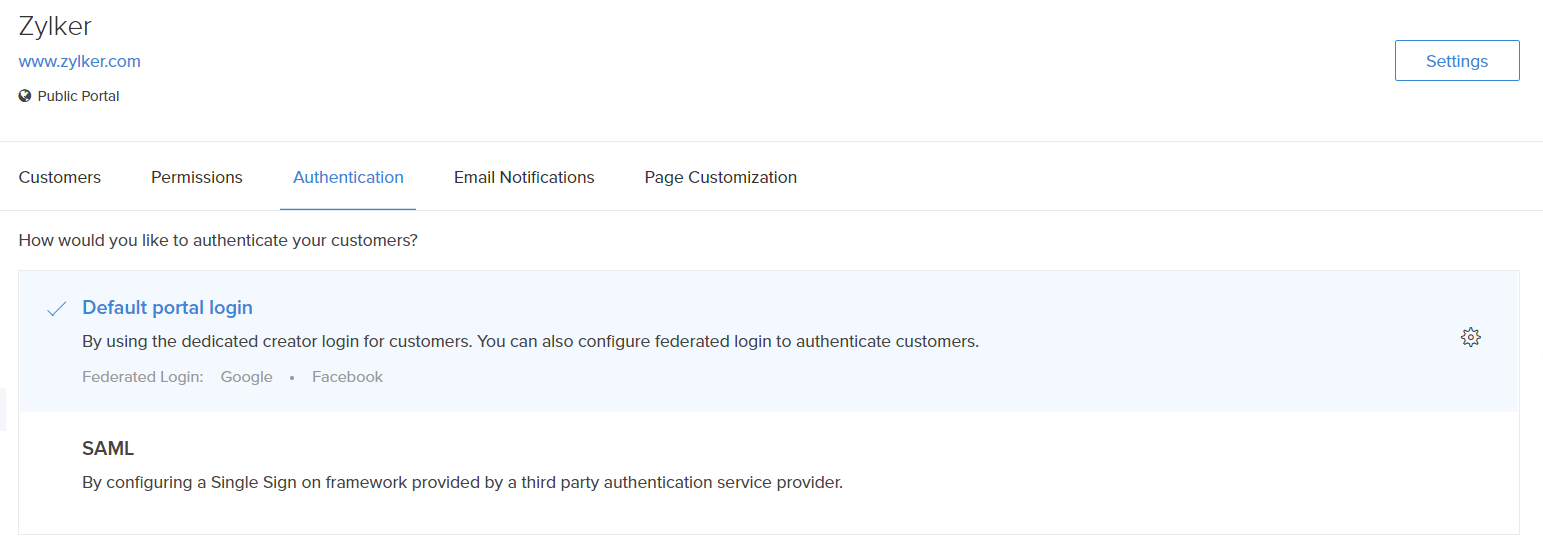Open the Page Customization tab
This screenshot has height=557, width=1543.
(x=721, y=177)
